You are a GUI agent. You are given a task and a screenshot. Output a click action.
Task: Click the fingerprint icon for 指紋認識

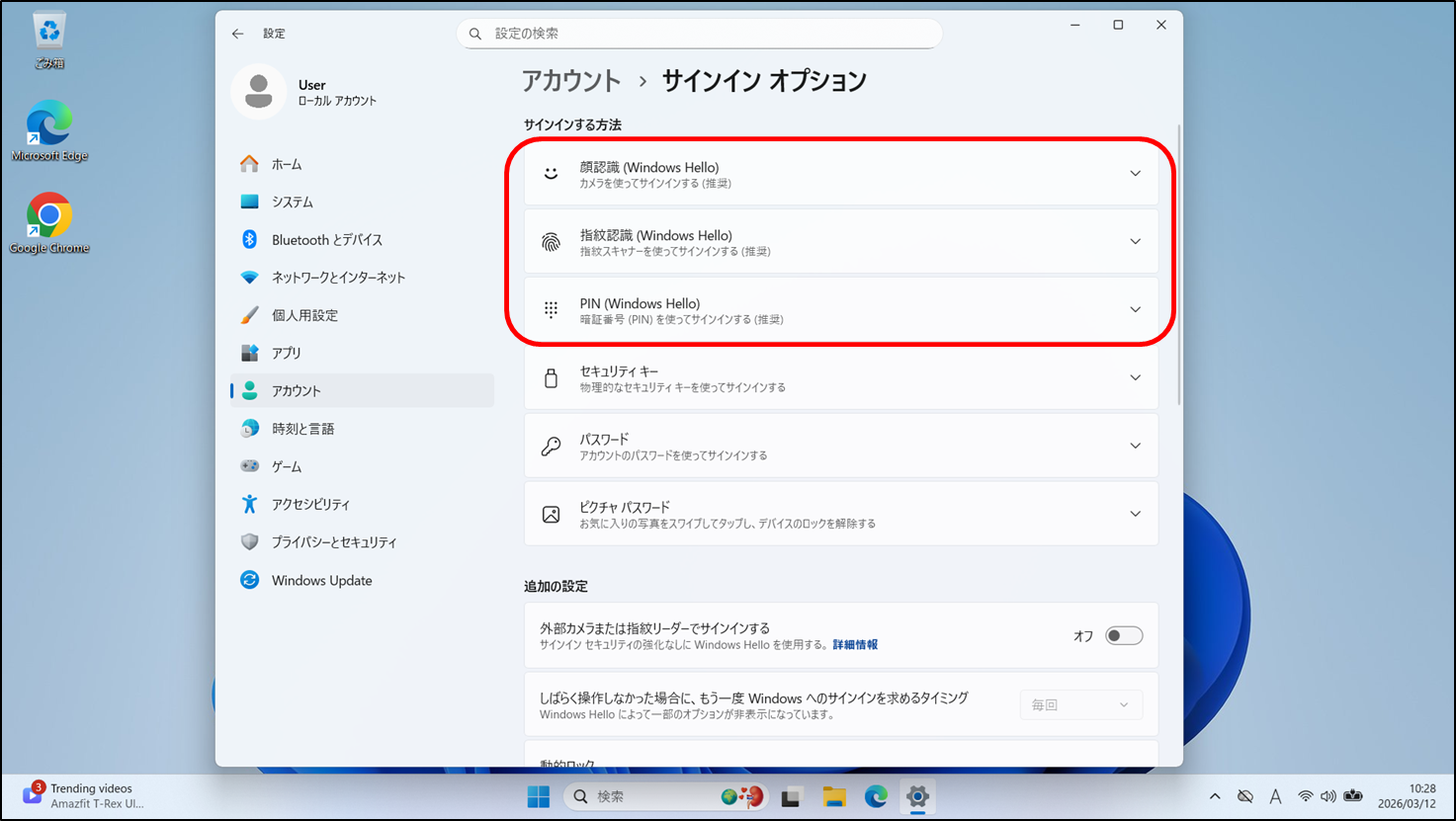[552, 242]
